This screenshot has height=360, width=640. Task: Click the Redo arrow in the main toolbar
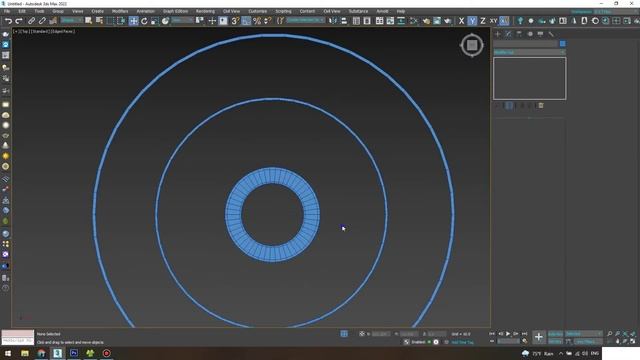(19, 21)
